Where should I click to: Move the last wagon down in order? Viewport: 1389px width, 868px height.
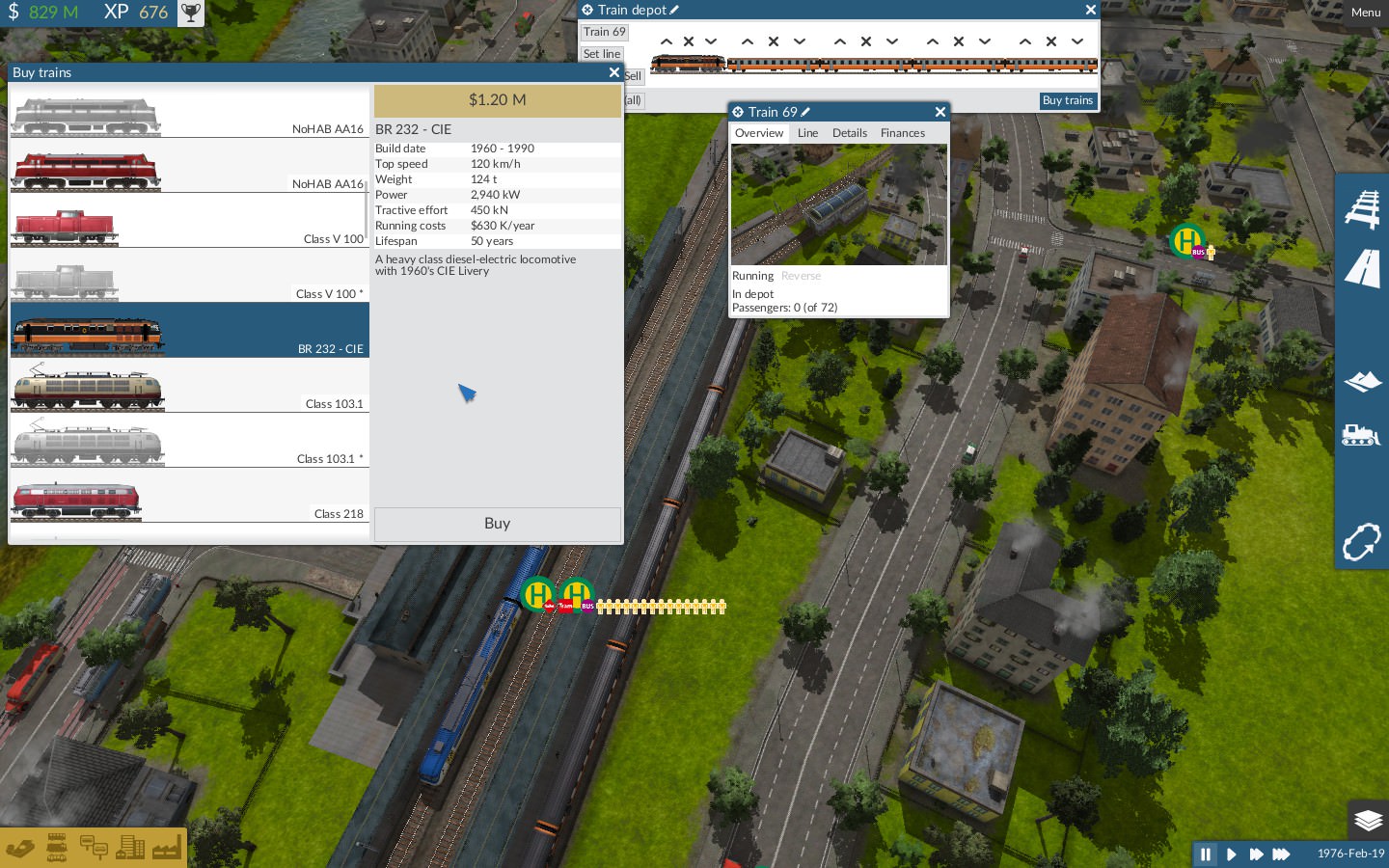1077,41
